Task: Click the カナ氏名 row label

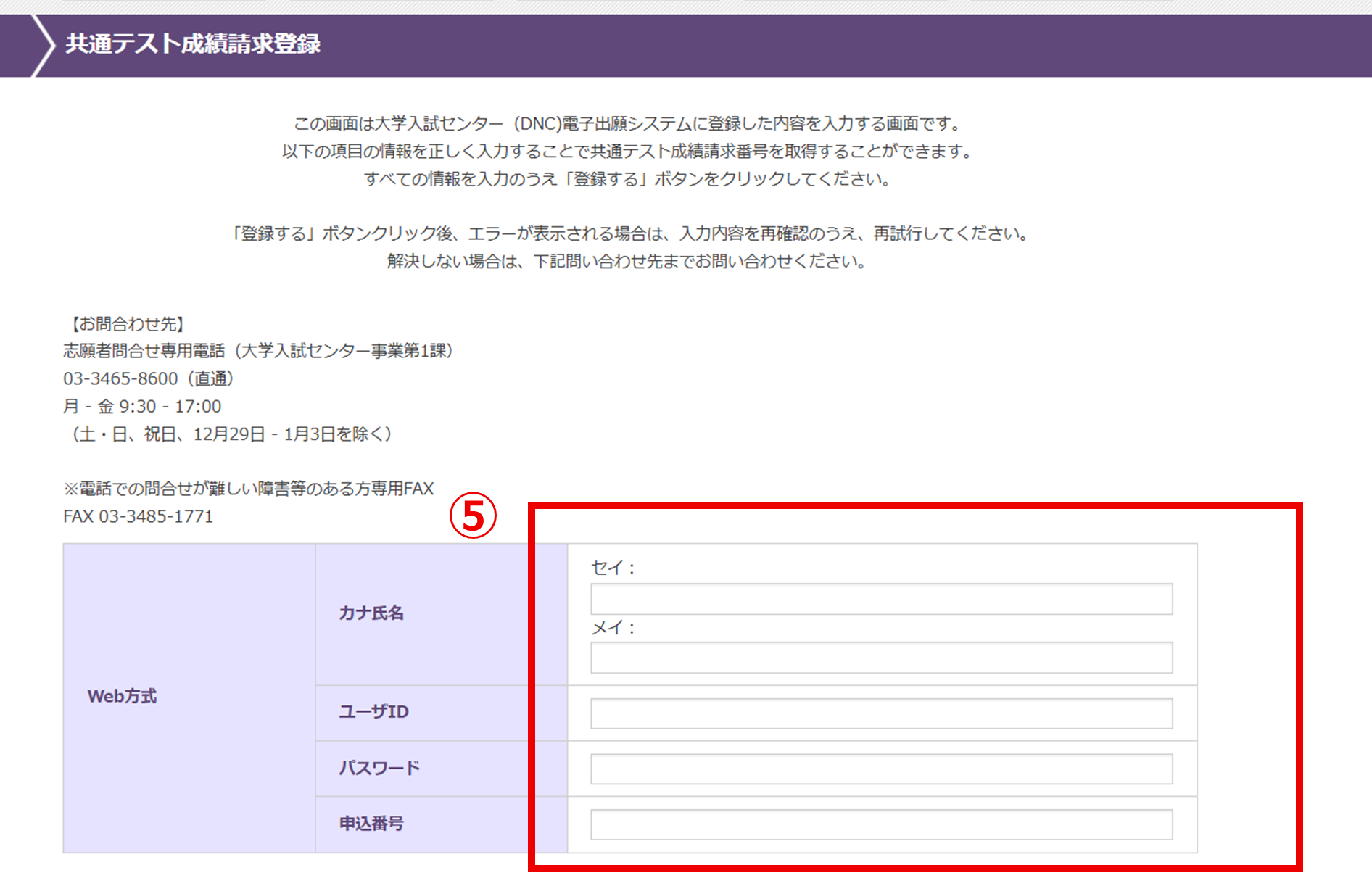Action: 371,613
